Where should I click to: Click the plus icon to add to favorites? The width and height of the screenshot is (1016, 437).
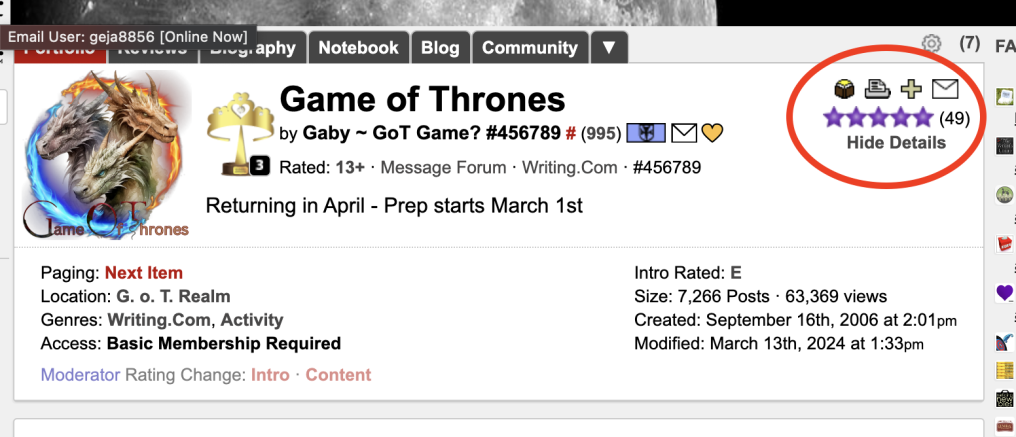912,89
